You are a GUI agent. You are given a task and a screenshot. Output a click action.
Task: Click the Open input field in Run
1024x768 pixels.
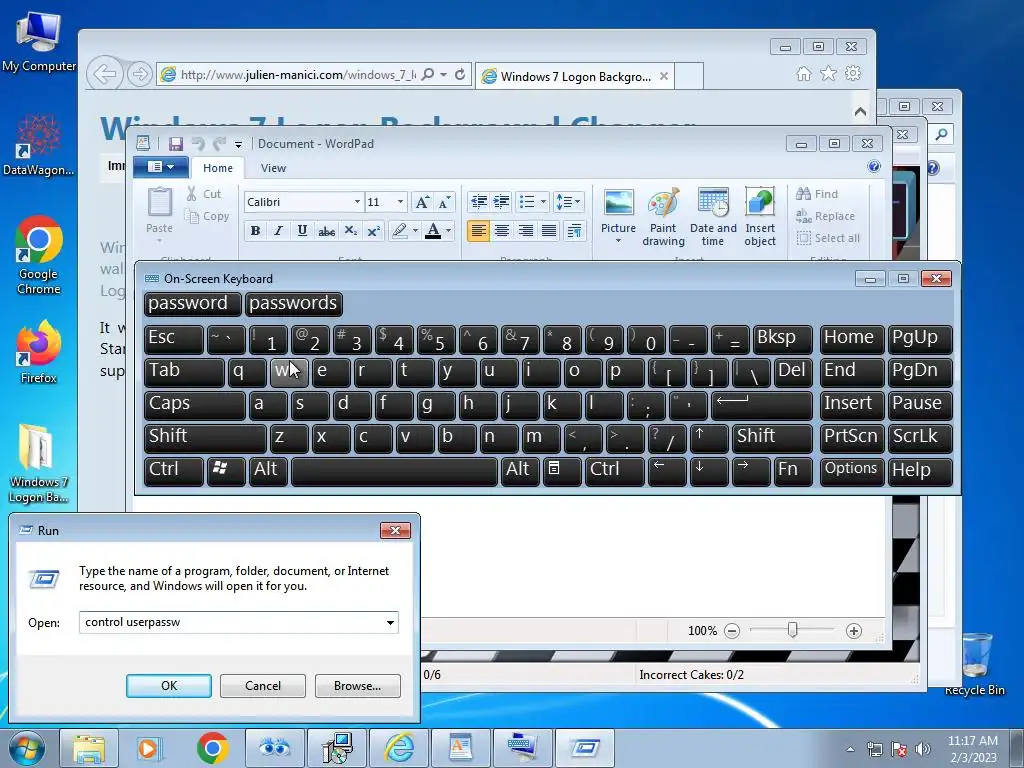[x=238, y=622]
